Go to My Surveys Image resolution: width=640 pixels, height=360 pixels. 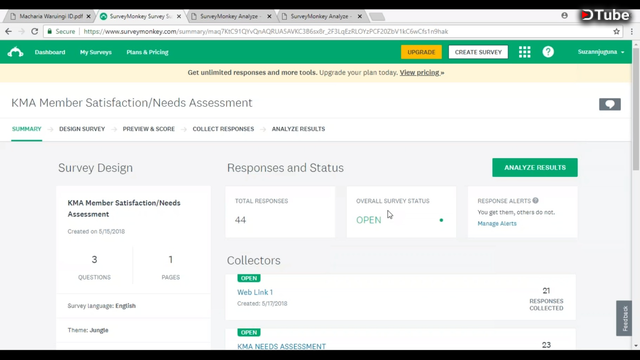click(96, 52)
